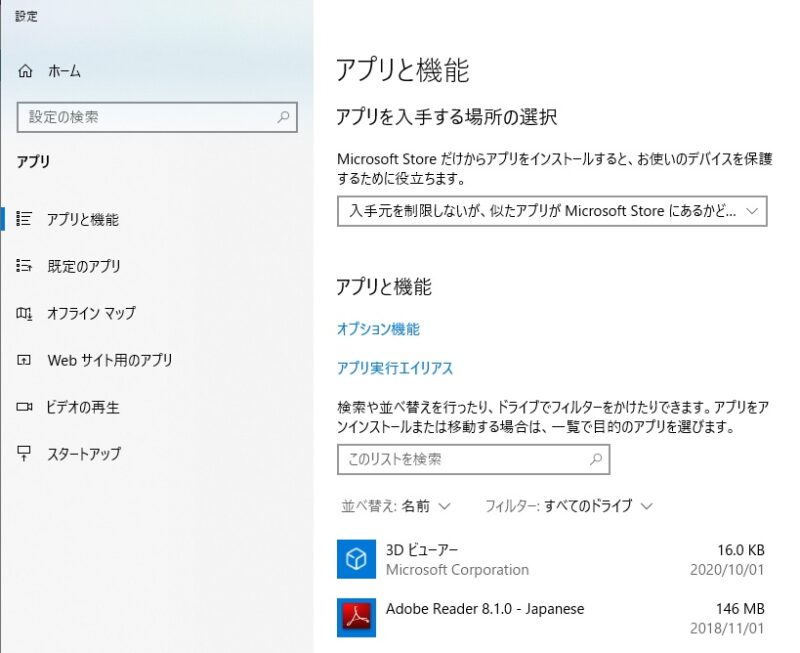Click the Adobe Reader red app icon

pos(356,618)
